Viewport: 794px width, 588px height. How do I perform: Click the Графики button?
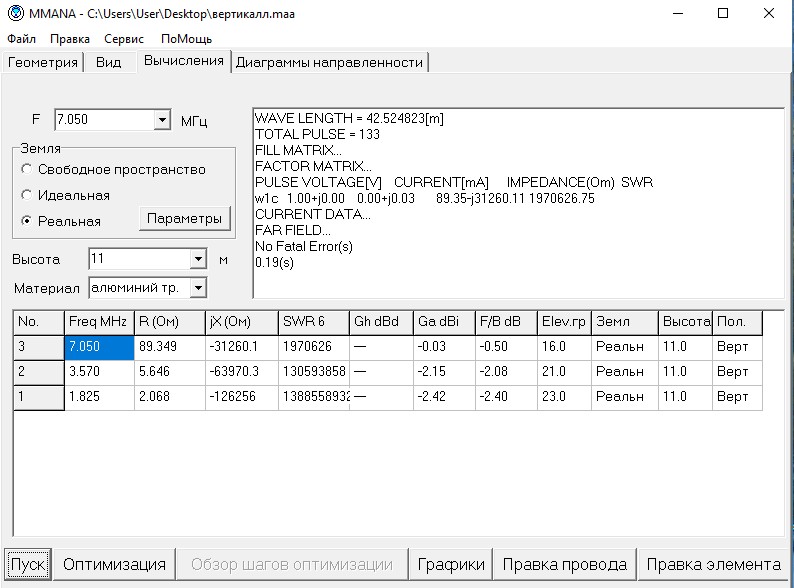pyautogui.click(x=451, y=564)
